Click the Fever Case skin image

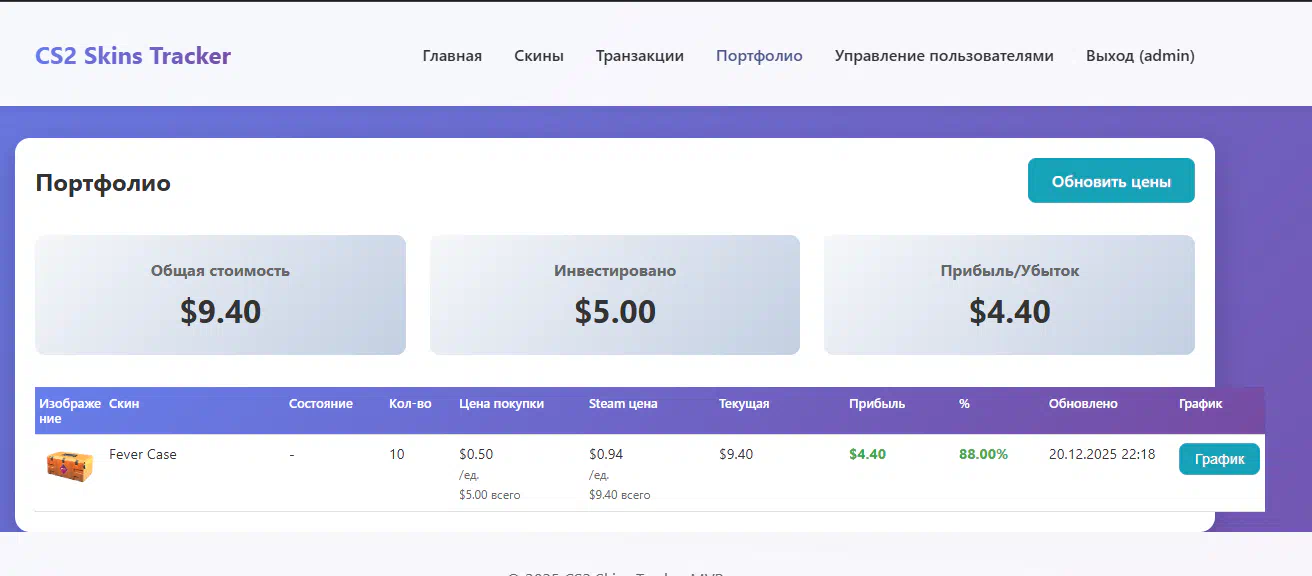click(x=70, y=466)
